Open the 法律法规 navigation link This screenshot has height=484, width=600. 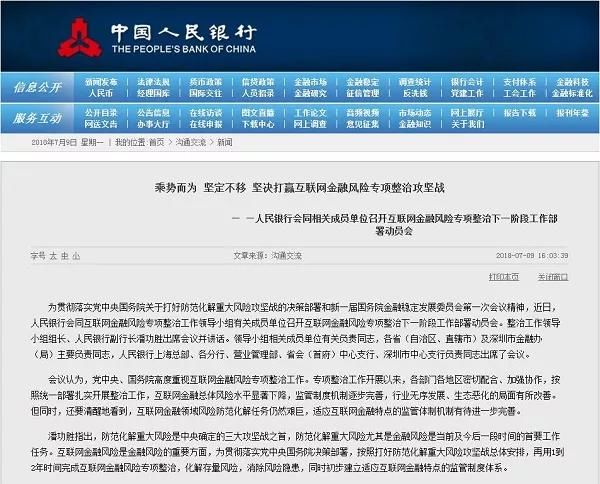click(153, 82)
